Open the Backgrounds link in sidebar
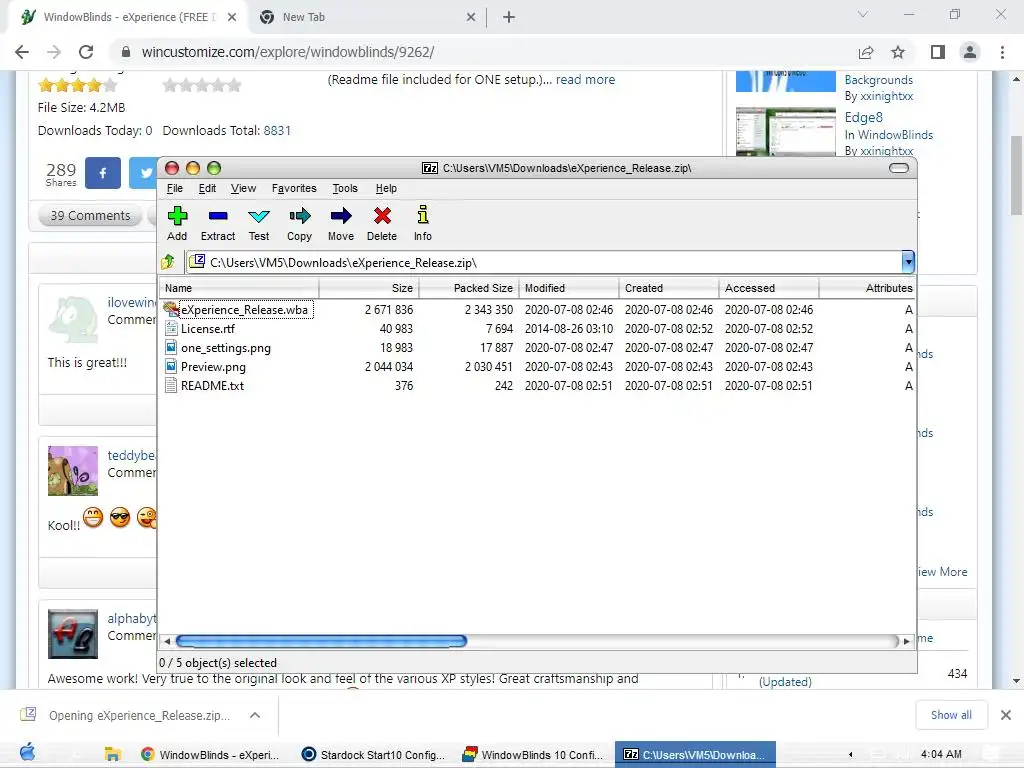1024x768 pixels. [x=878, y=80]
